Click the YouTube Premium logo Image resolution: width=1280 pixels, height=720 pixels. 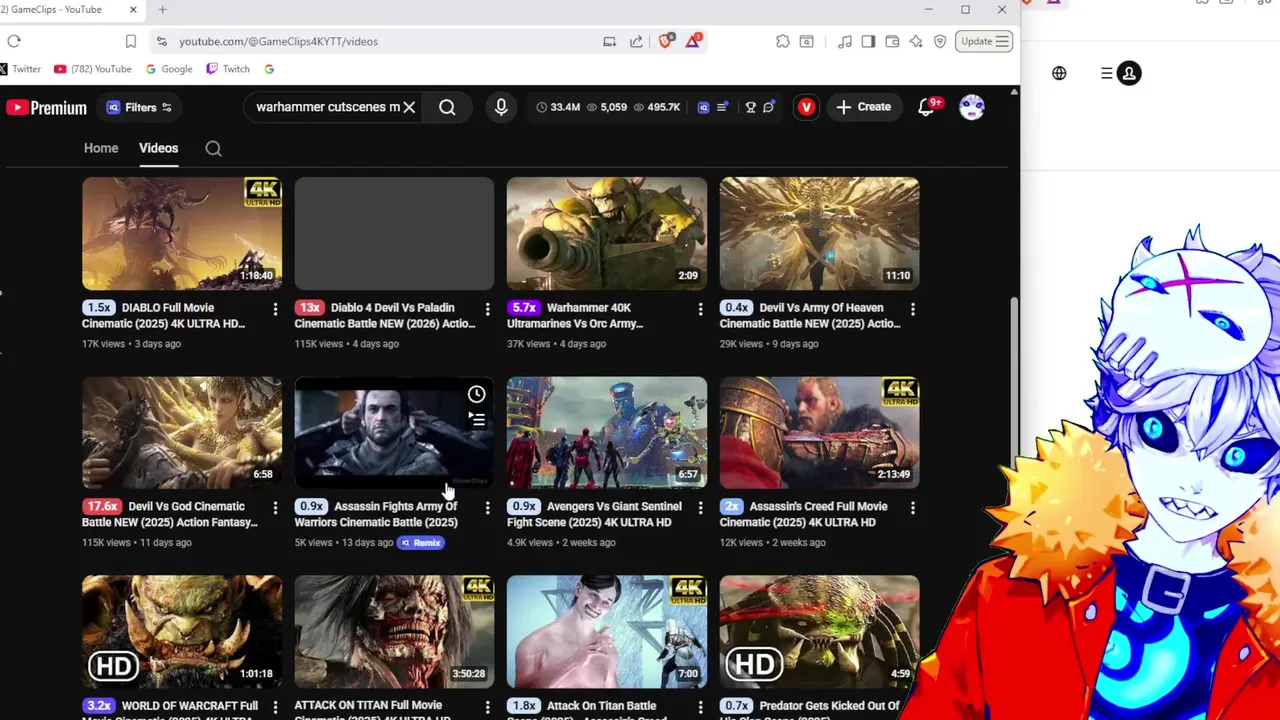tap(46, 107)
